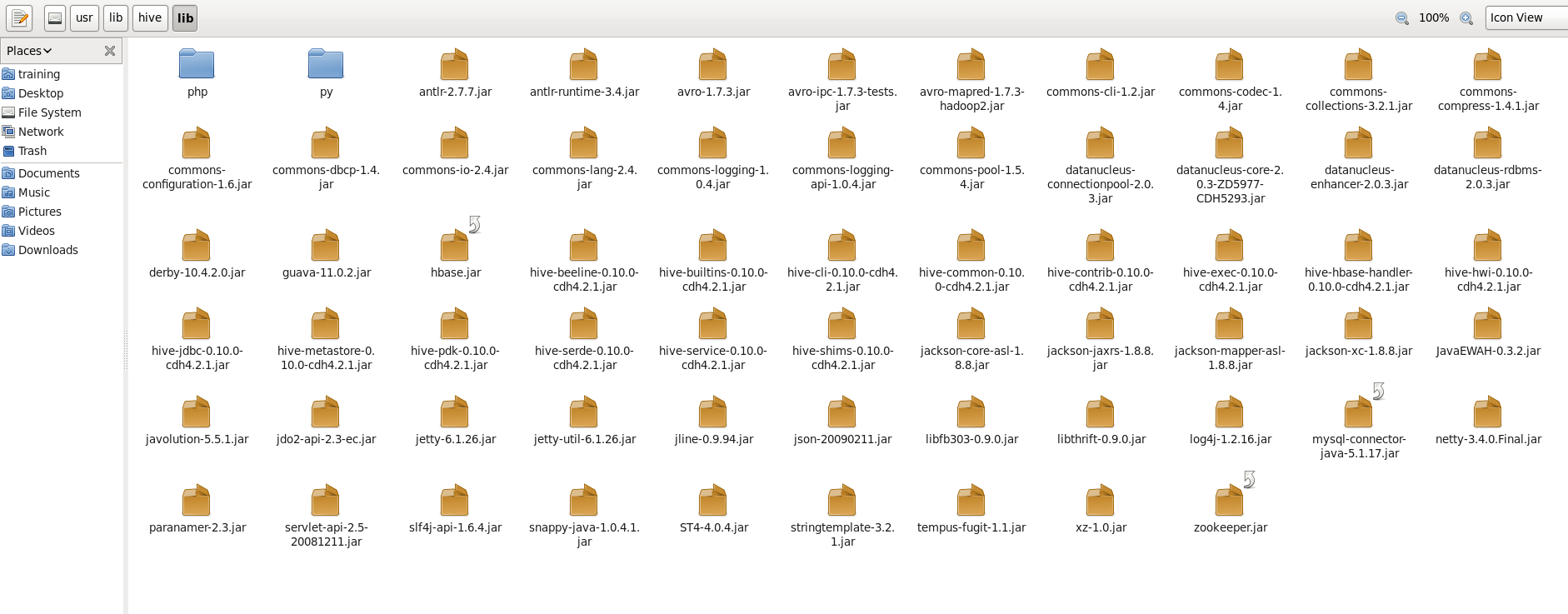Select the netty-3.4.0.Final.jar icon
The image size is (1568, 614).
(1488, 412)
